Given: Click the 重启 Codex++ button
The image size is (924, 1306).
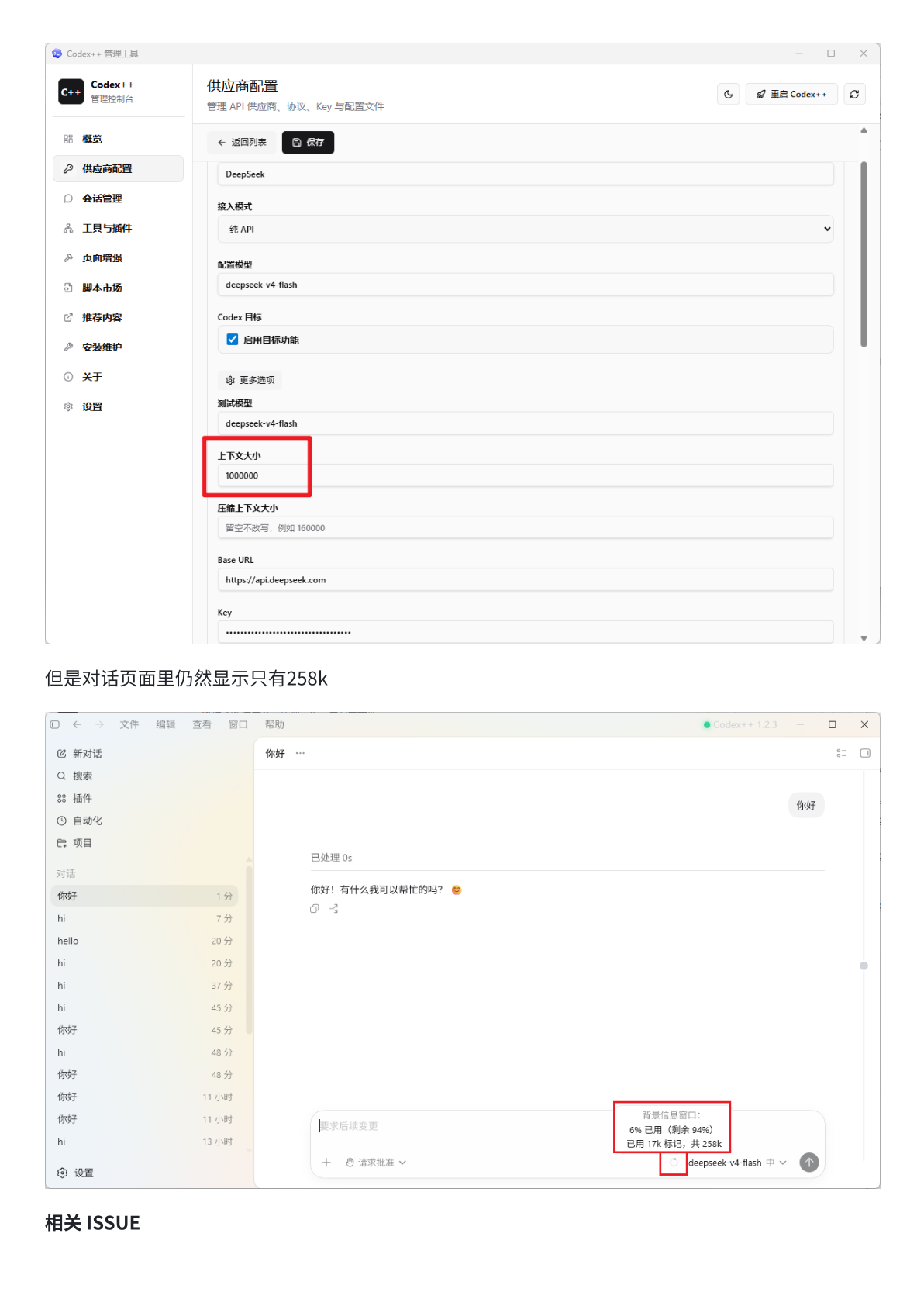Looking at the screenshot, I should pyautogui.click(x=791, y=94).
